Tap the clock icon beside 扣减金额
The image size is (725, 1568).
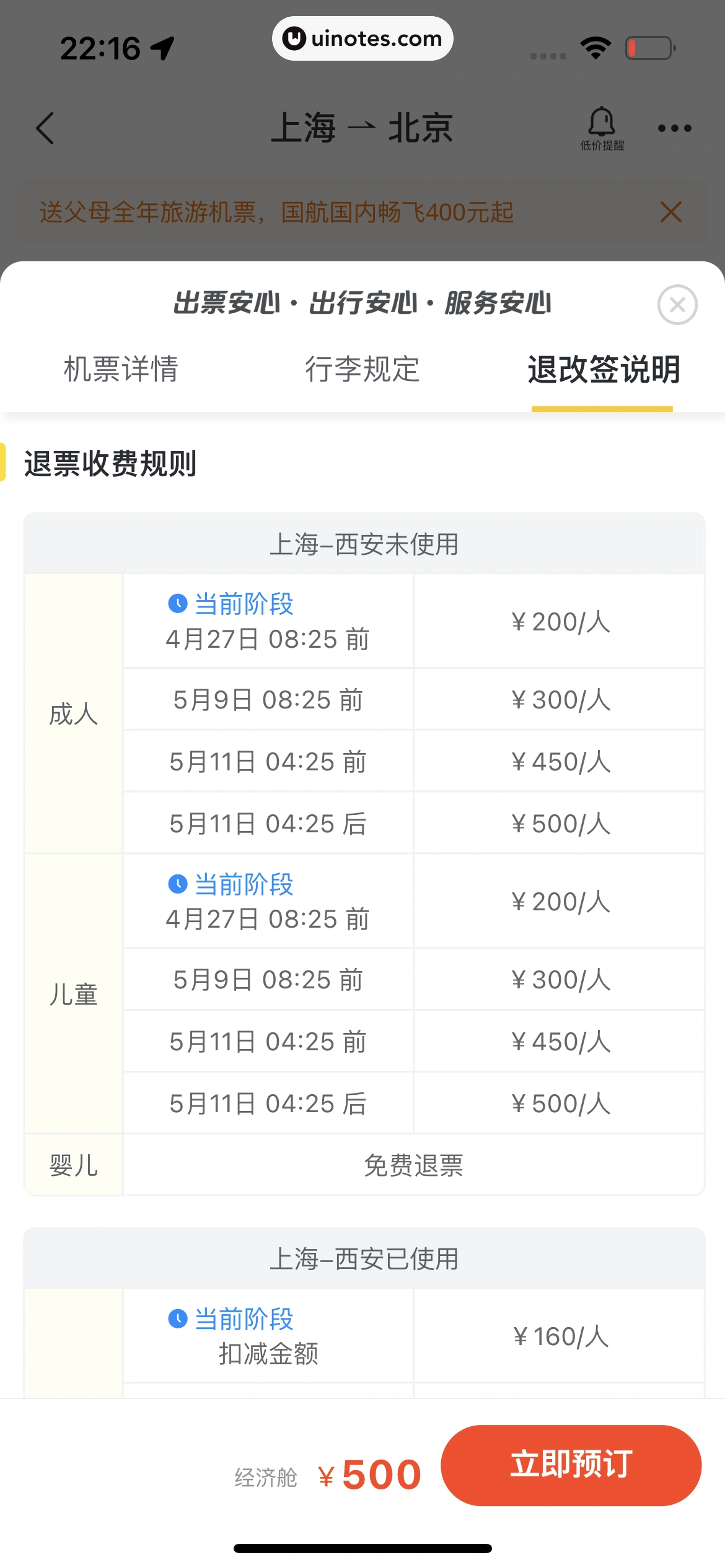[178, 1318]
